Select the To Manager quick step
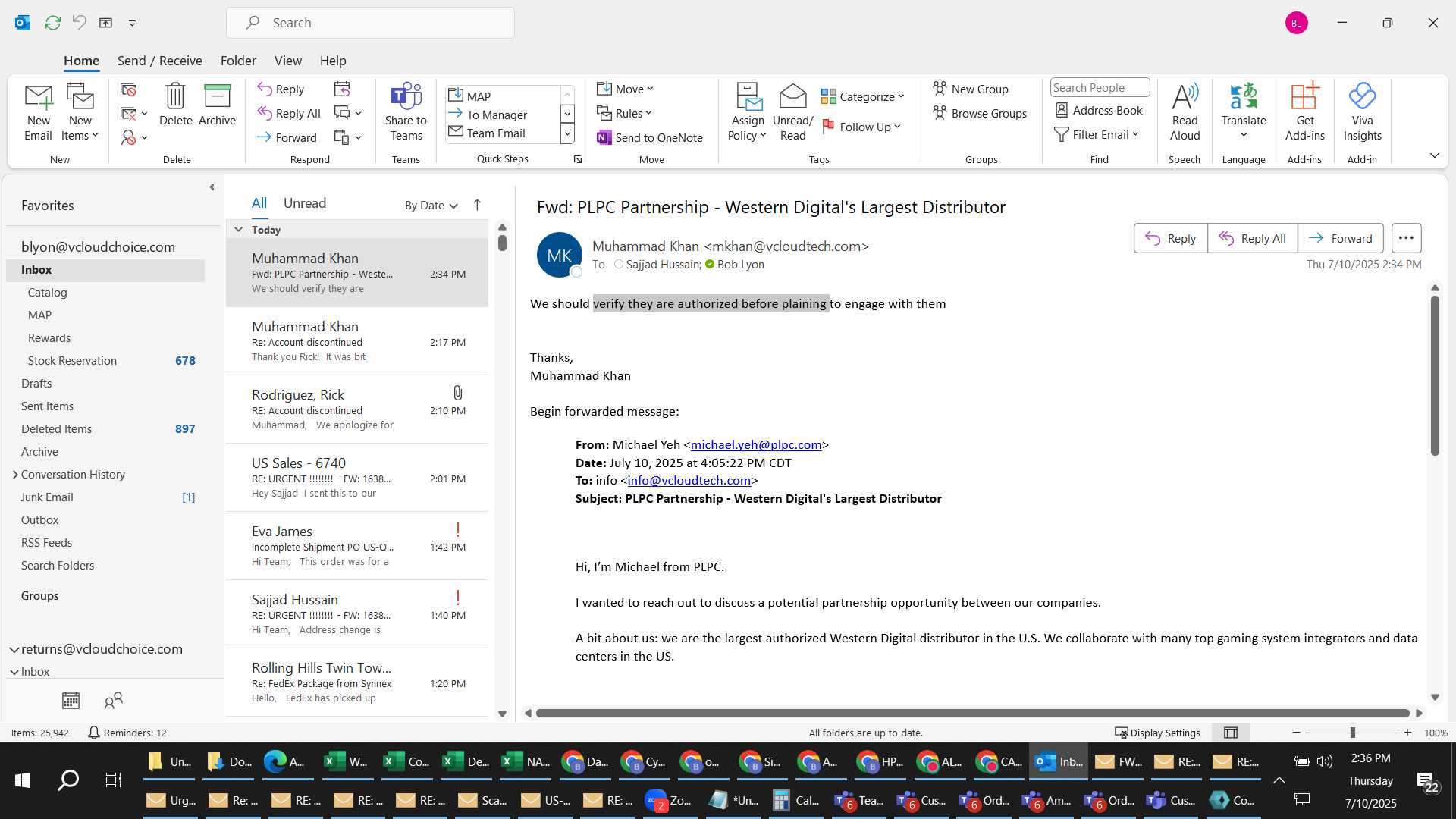 click(x=497, y=115)
